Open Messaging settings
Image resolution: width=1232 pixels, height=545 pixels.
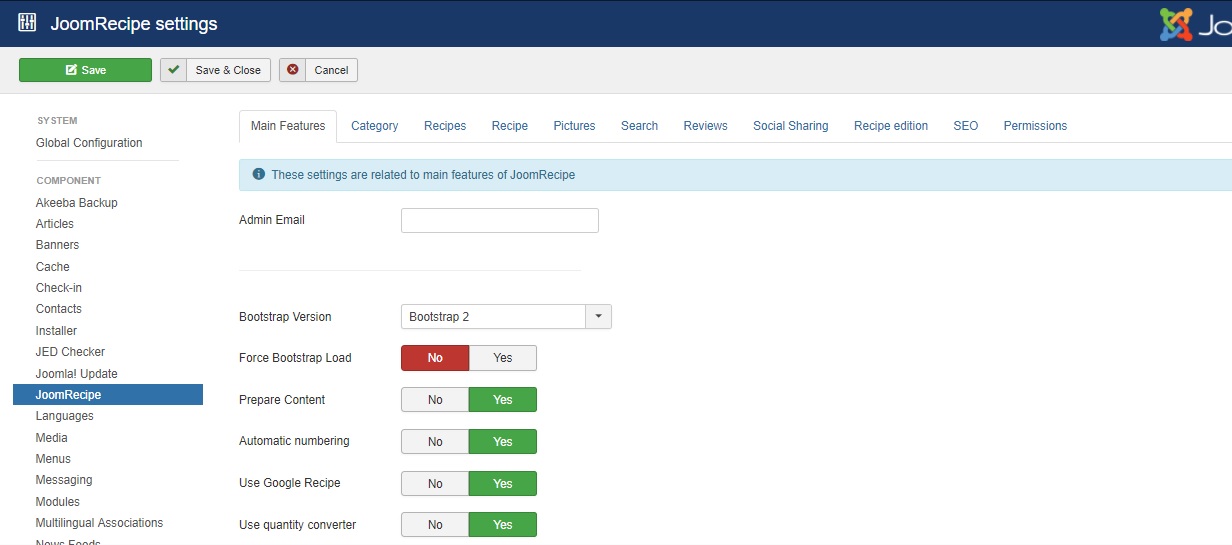click(x=64, y=480)
